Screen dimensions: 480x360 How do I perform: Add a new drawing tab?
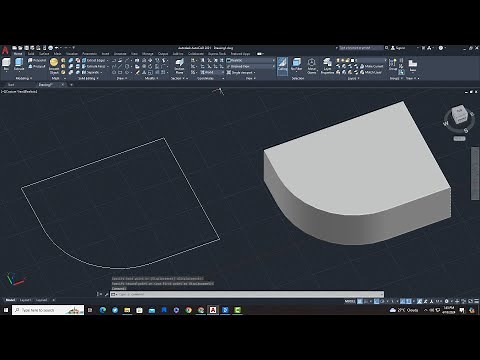[x=71, y=85]
